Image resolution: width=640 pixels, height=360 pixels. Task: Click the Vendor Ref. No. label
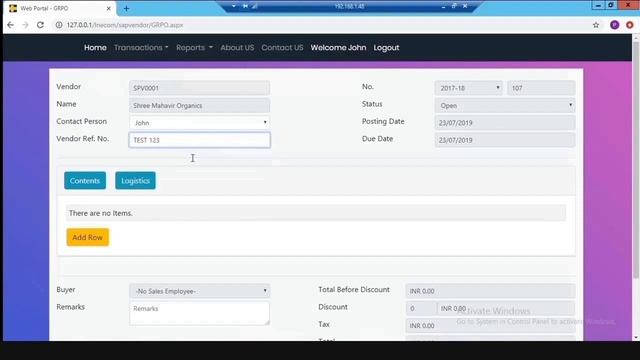pos(82,139)
